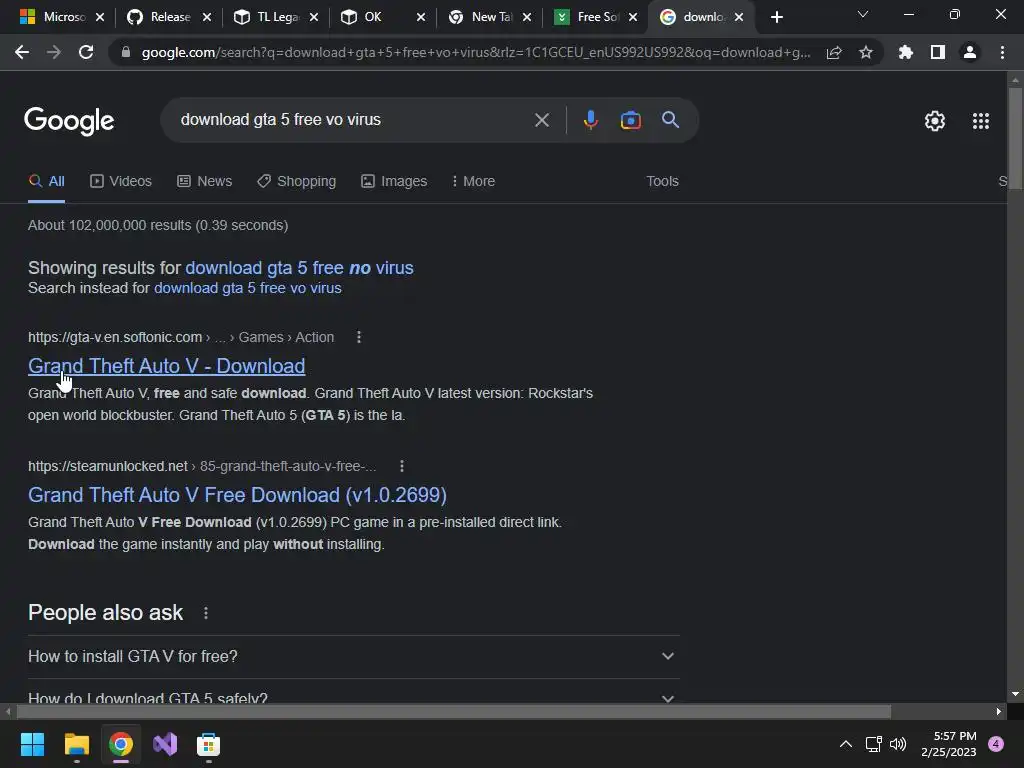Open tab search dropdown
Viewport: 1024px width, 768px height.
click(x=863, y=14)
